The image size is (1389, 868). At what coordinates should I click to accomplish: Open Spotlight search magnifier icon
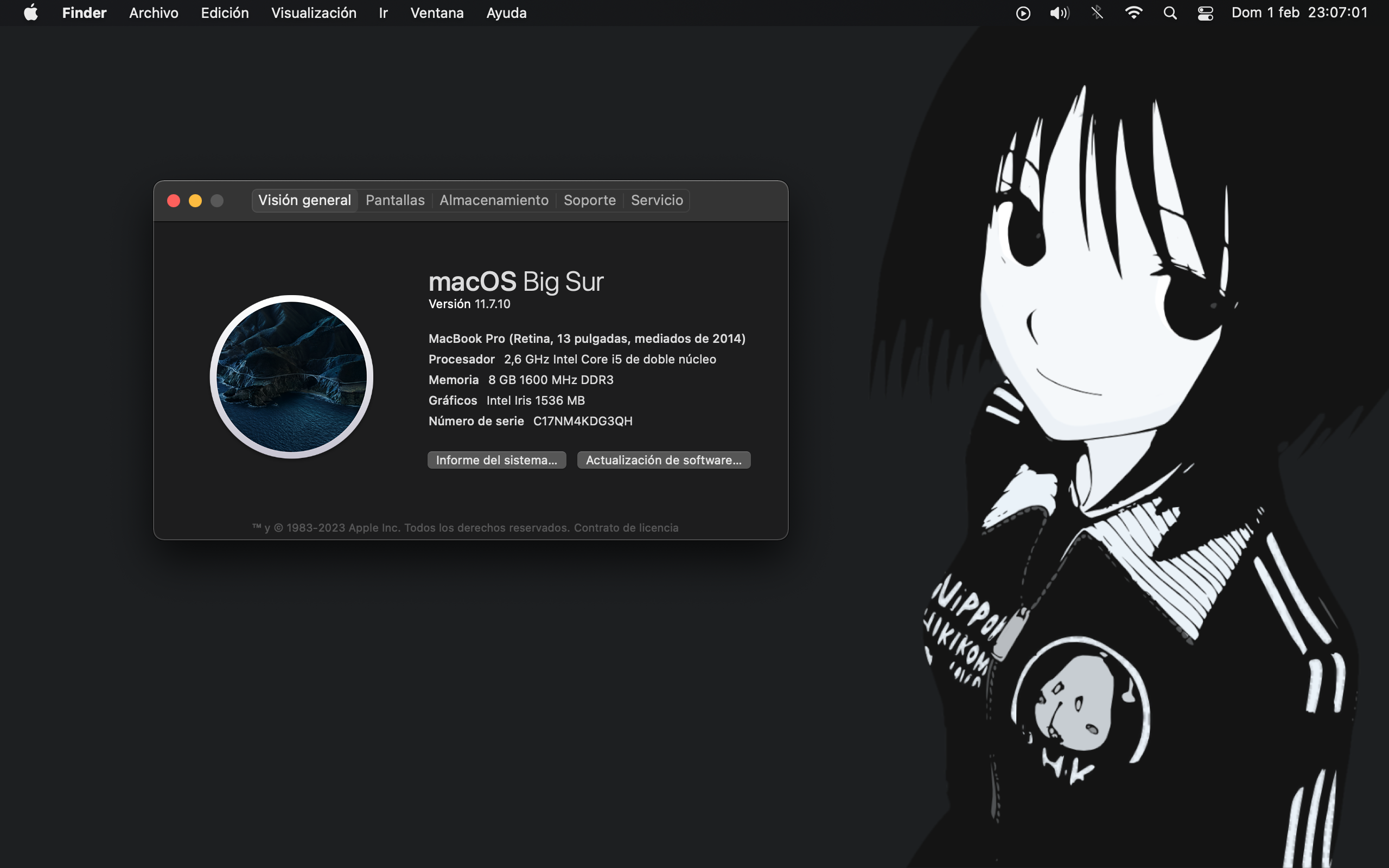coord(1170,13)
